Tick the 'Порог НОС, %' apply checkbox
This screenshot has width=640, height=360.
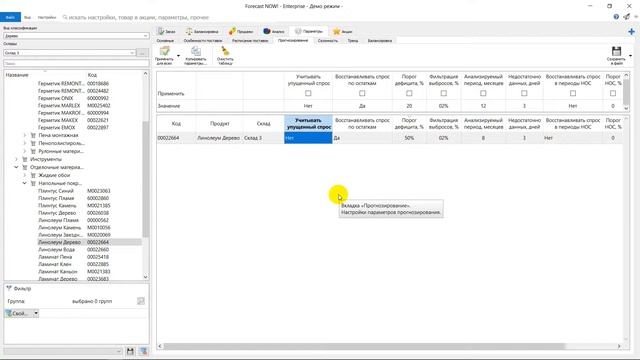613,93
